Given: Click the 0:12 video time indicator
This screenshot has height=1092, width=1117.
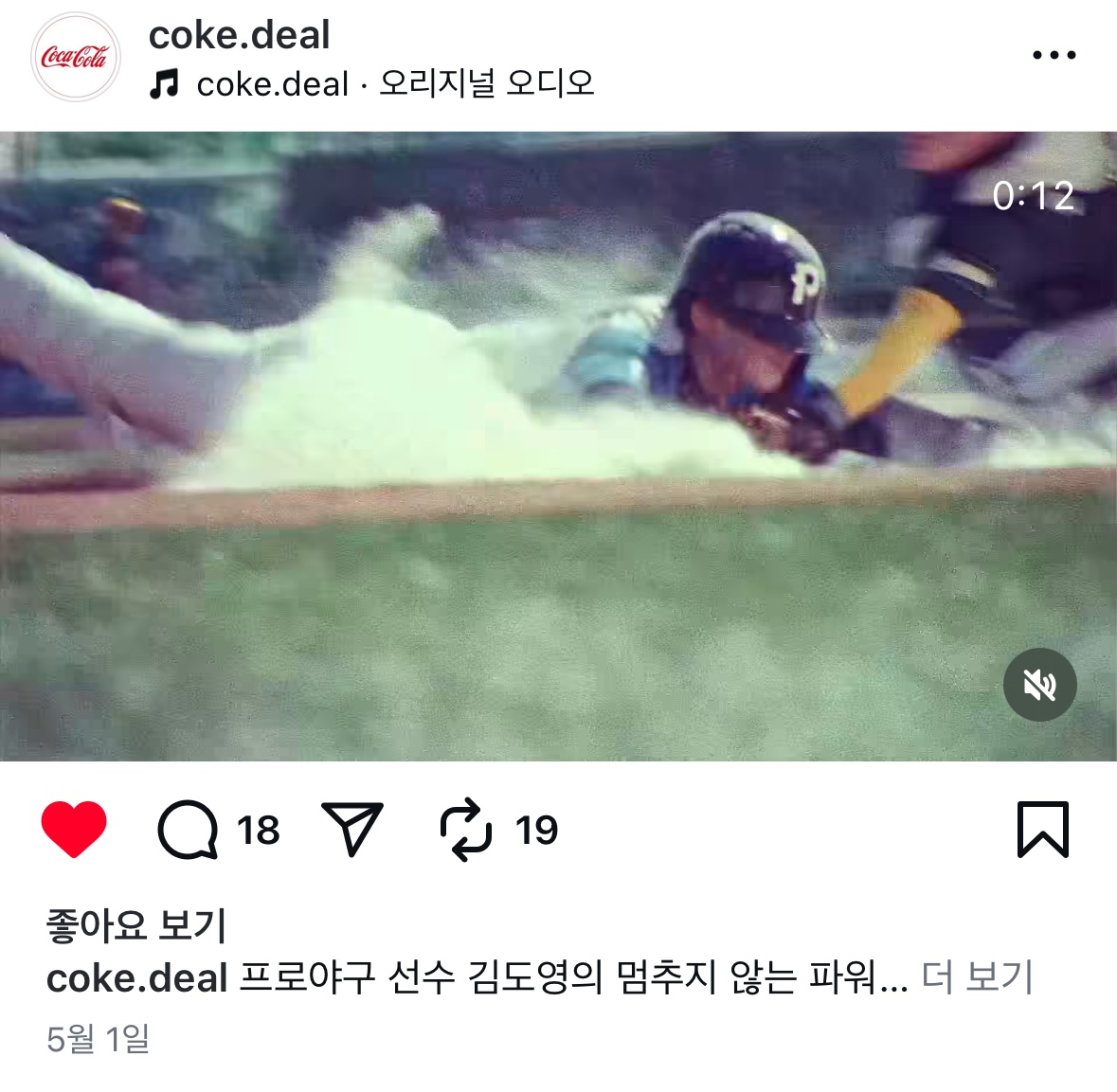Looking at the screenshot, I should [x=1033, y=195].
